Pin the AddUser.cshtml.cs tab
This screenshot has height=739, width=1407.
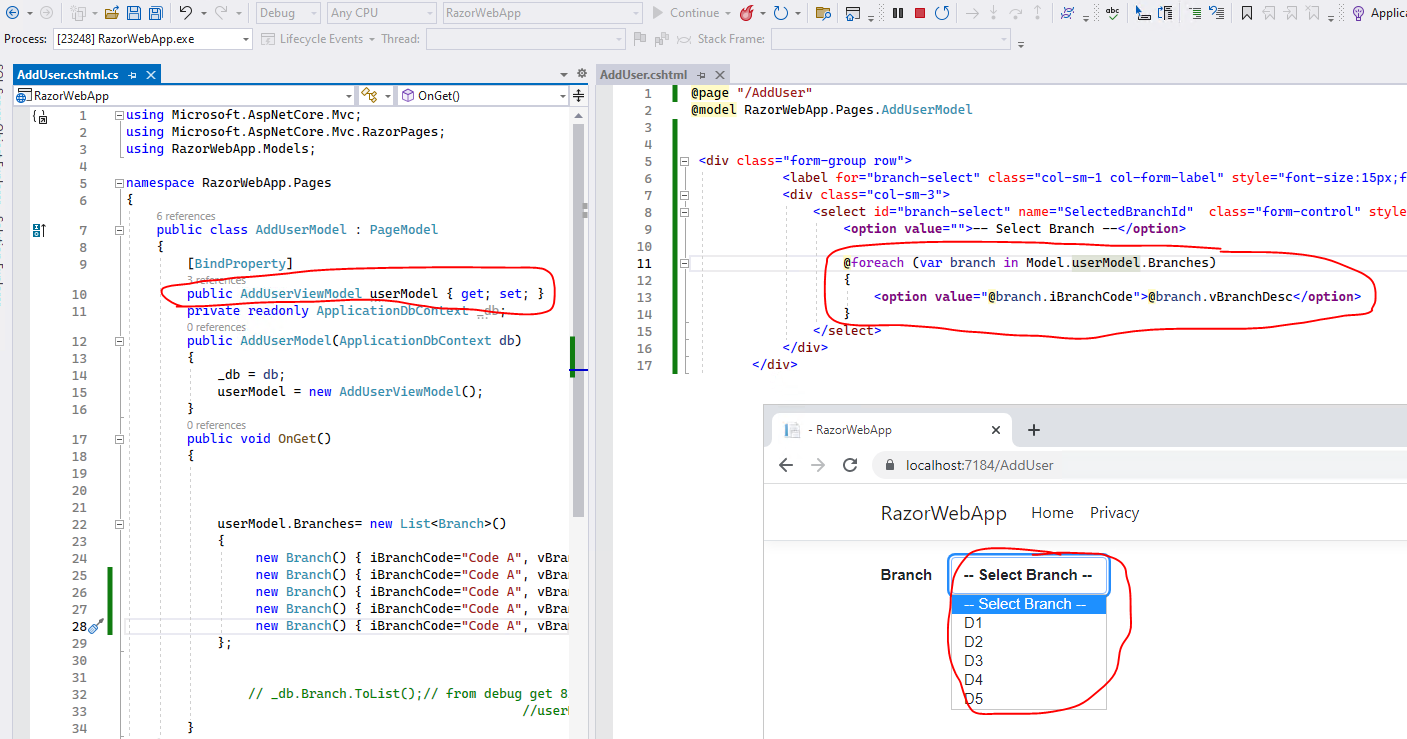(132, 75)
